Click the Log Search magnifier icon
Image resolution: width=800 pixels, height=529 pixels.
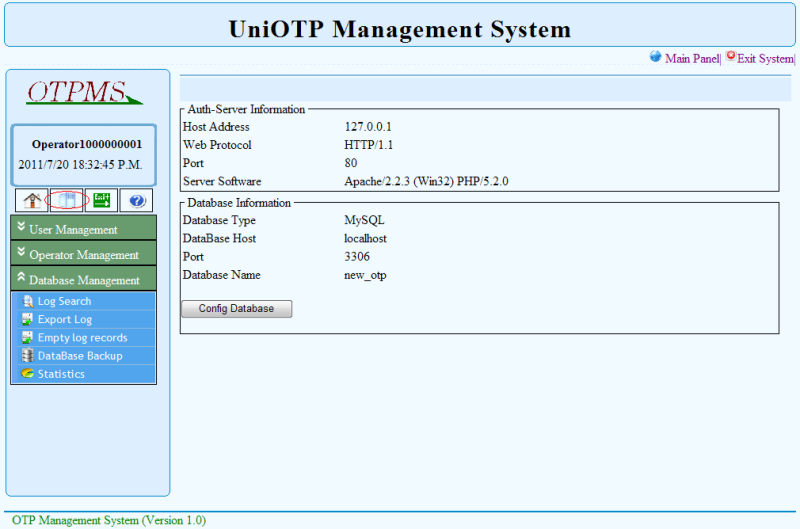click(x=27, y=301)
